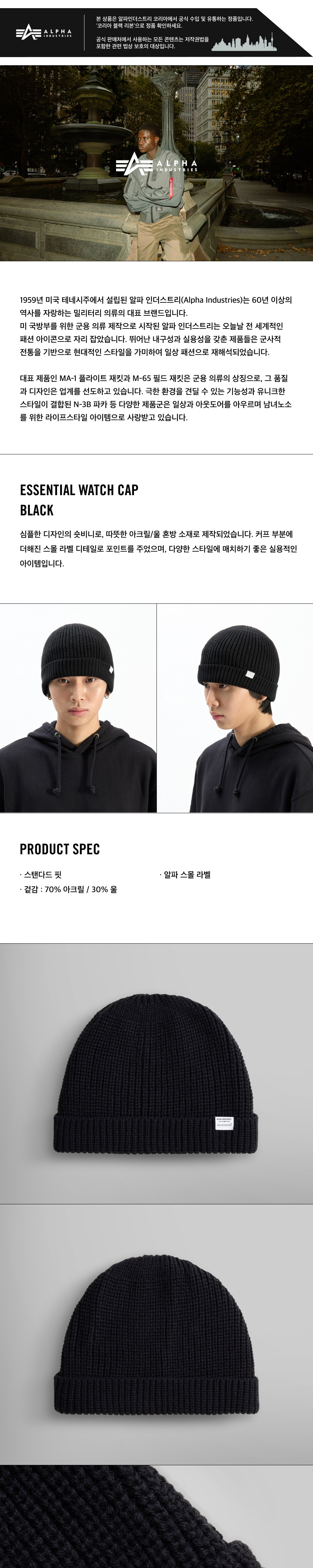Click the ESSENTIAL WATCH CAP heading
Viewport: 313px width, 1568px height.
(79, 490)
